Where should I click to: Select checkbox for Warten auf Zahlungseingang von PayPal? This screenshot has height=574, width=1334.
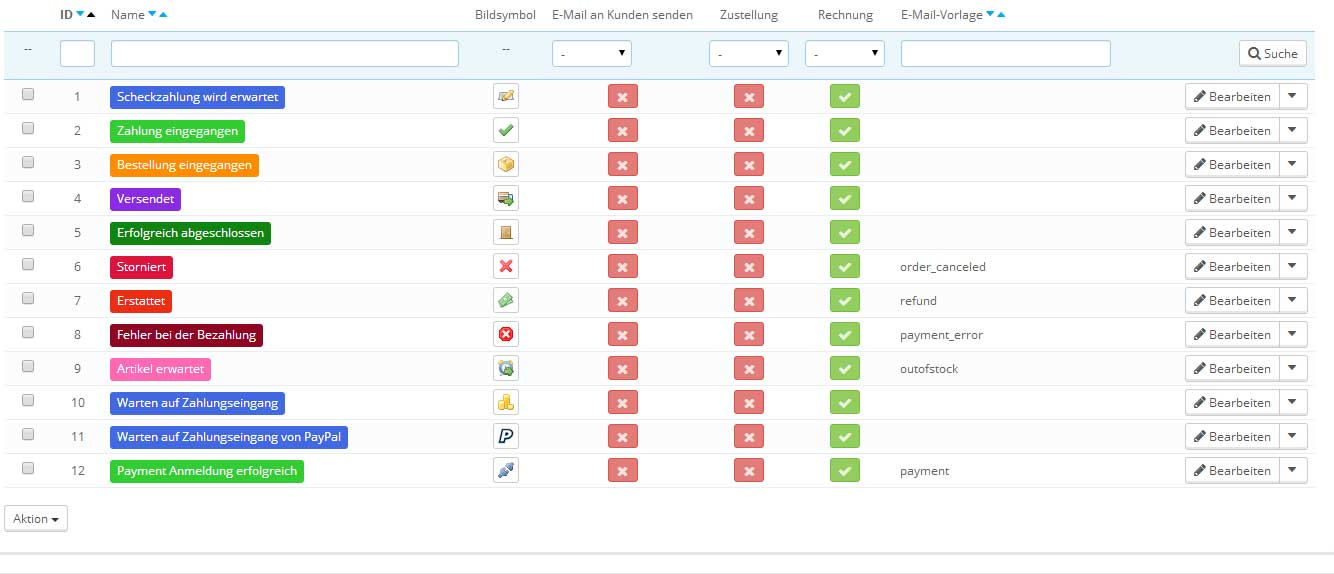pyautogui.click(x=28, y=434)
